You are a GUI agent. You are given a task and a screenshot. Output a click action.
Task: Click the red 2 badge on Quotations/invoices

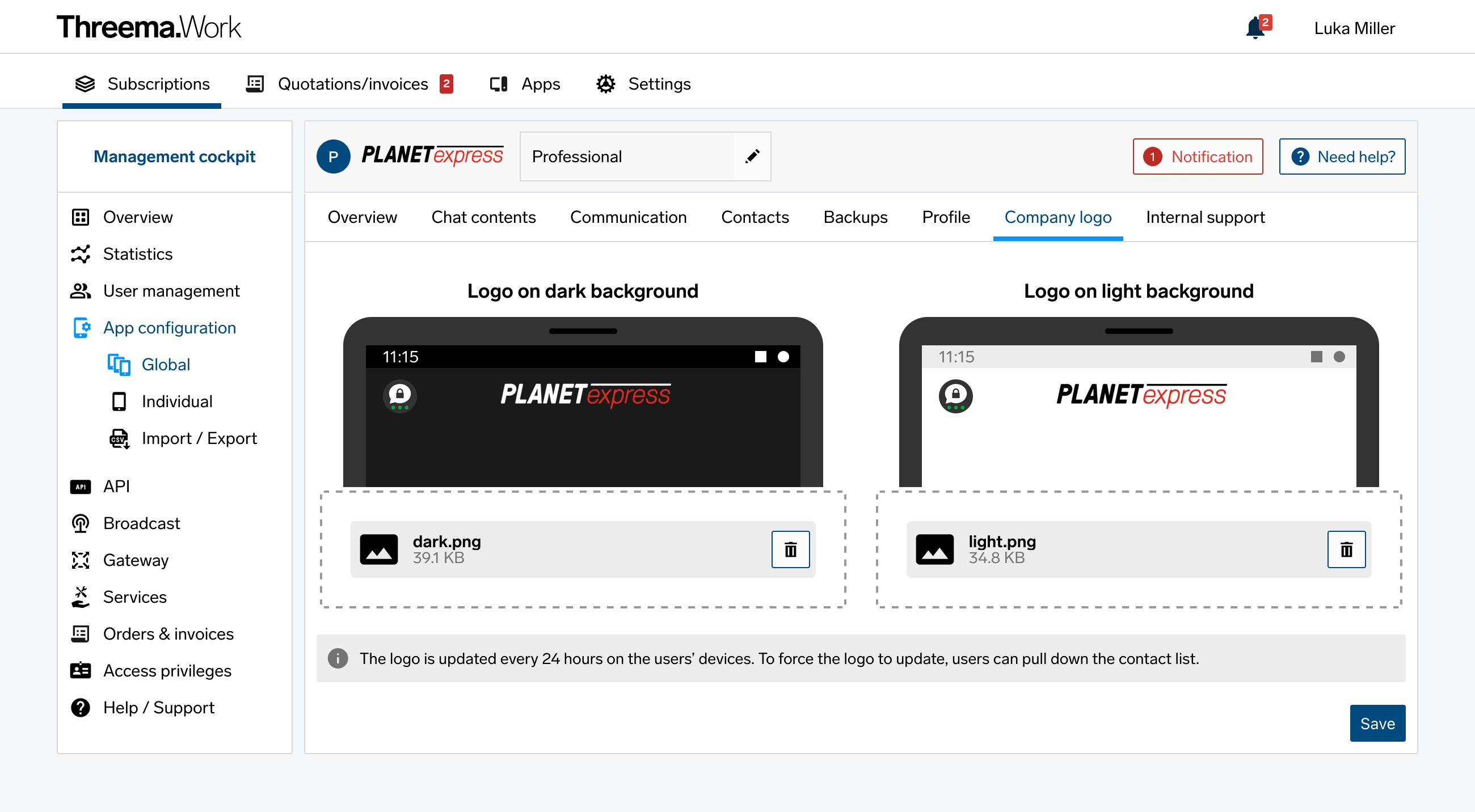click(446, 84)
